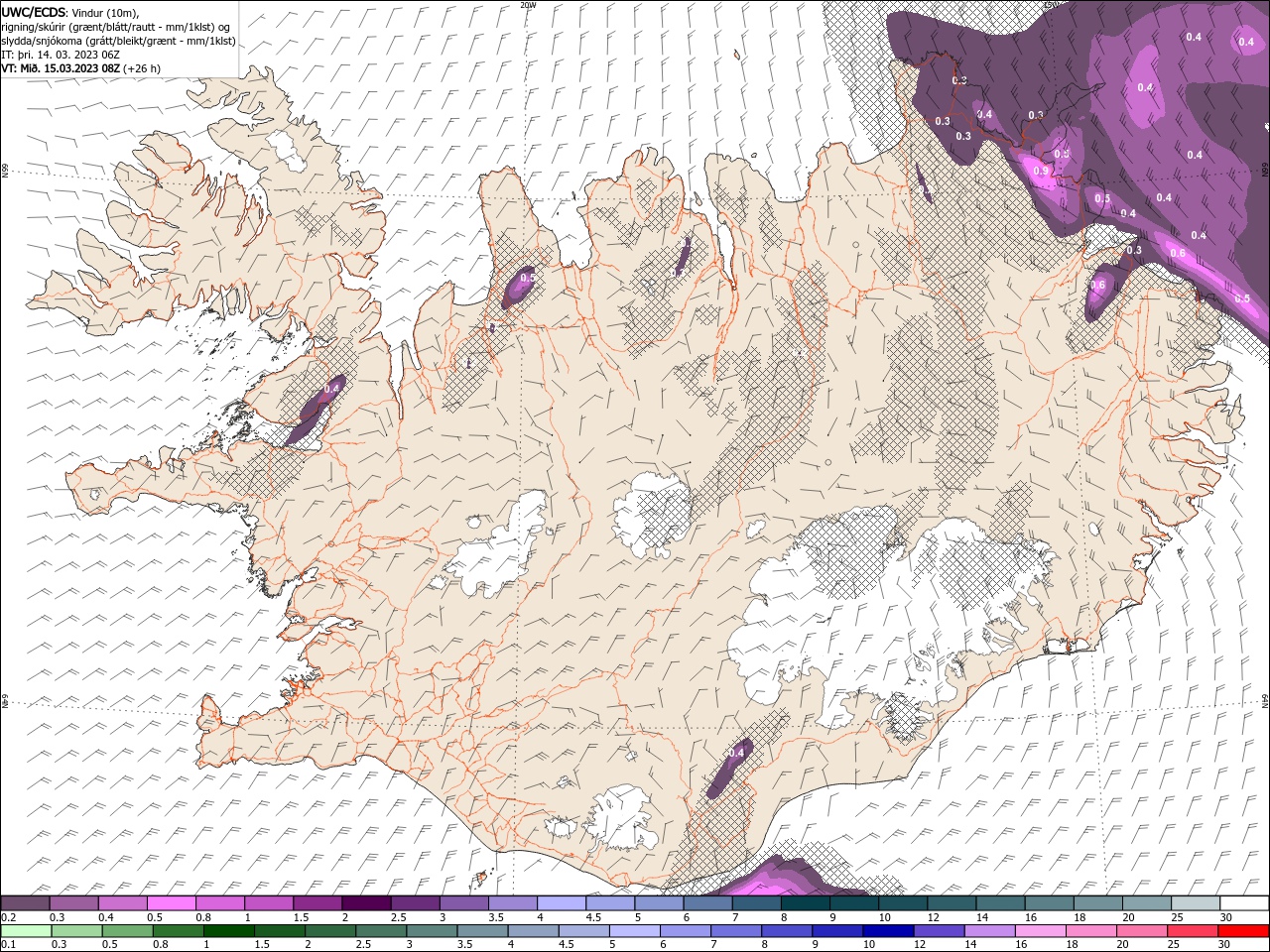Click the 0.5 bright pink swatch in the snow scale

172,903
